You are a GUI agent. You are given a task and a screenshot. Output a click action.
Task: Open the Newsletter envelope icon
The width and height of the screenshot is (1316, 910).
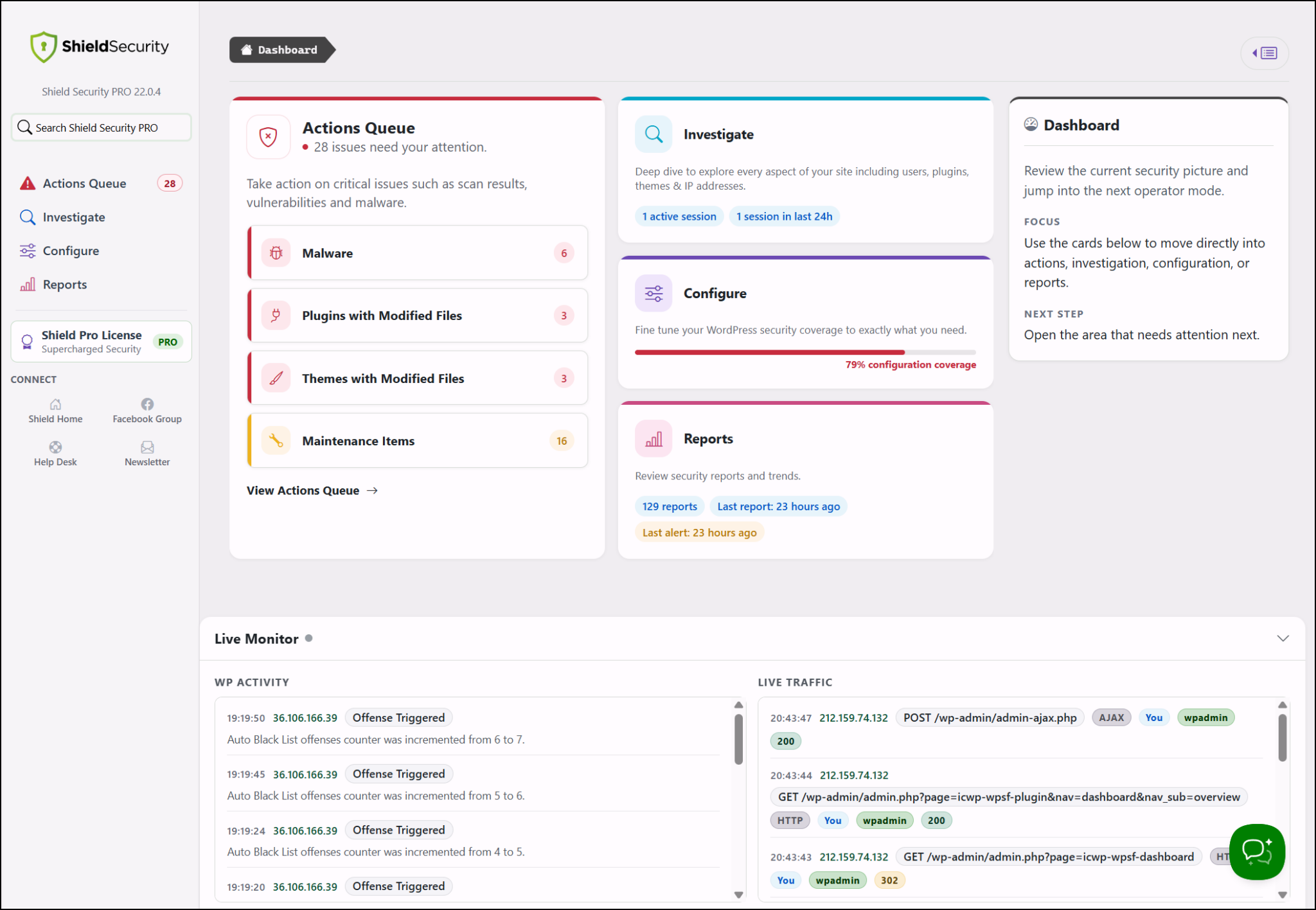click(x=147, y=447)
